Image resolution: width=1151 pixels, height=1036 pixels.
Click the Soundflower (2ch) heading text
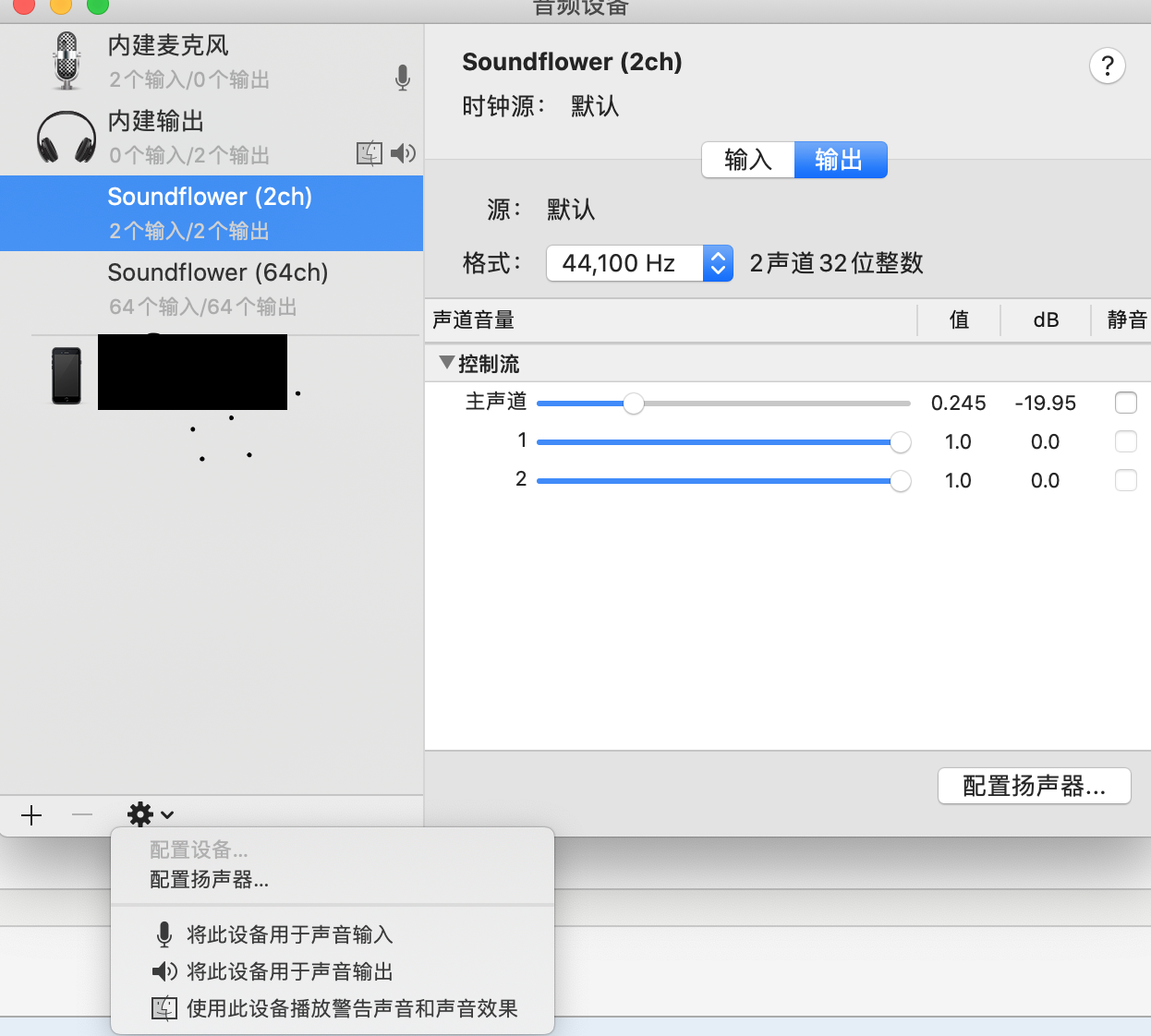(x=572, y=62)
